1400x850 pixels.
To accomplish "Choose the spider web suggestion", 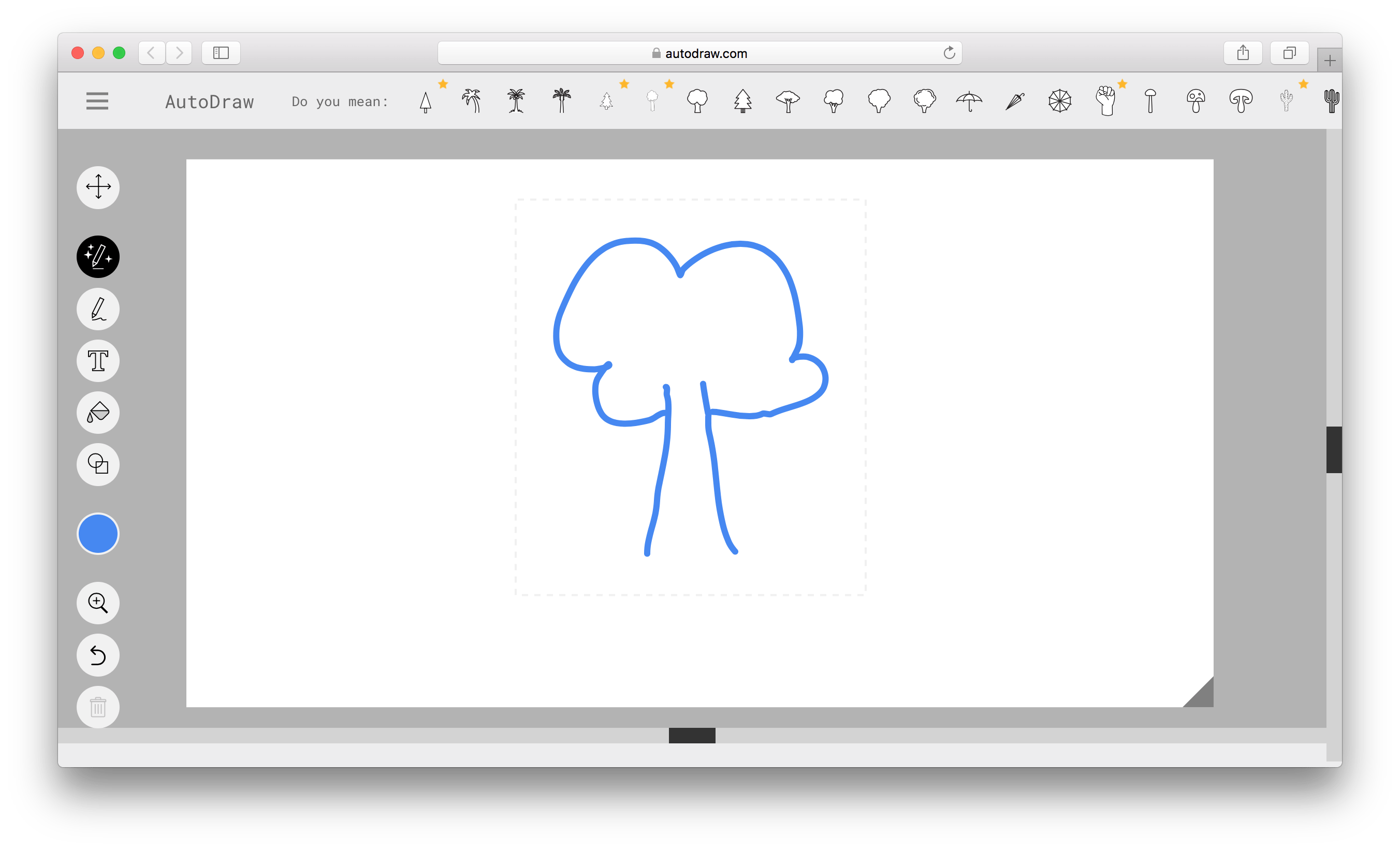I will coord(1060,101).
